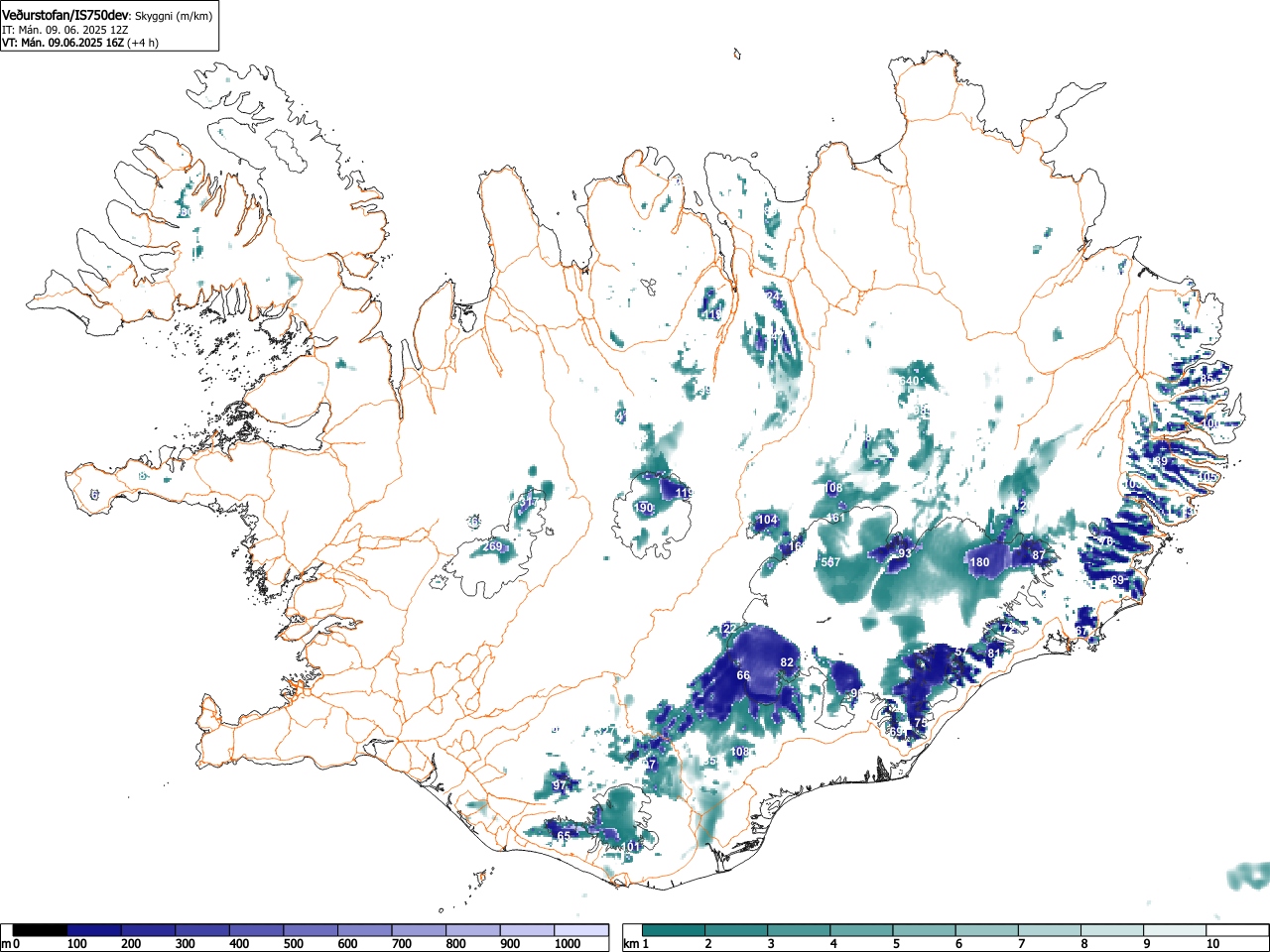
Task: Click visibility value 587 on the map
Action: pyautogui.click(x=831, y=562)
